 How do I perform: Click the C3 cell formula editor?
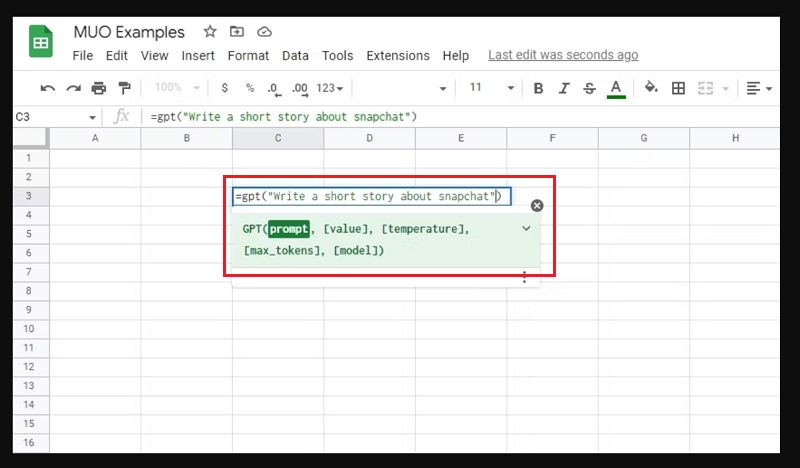[371, 196]
